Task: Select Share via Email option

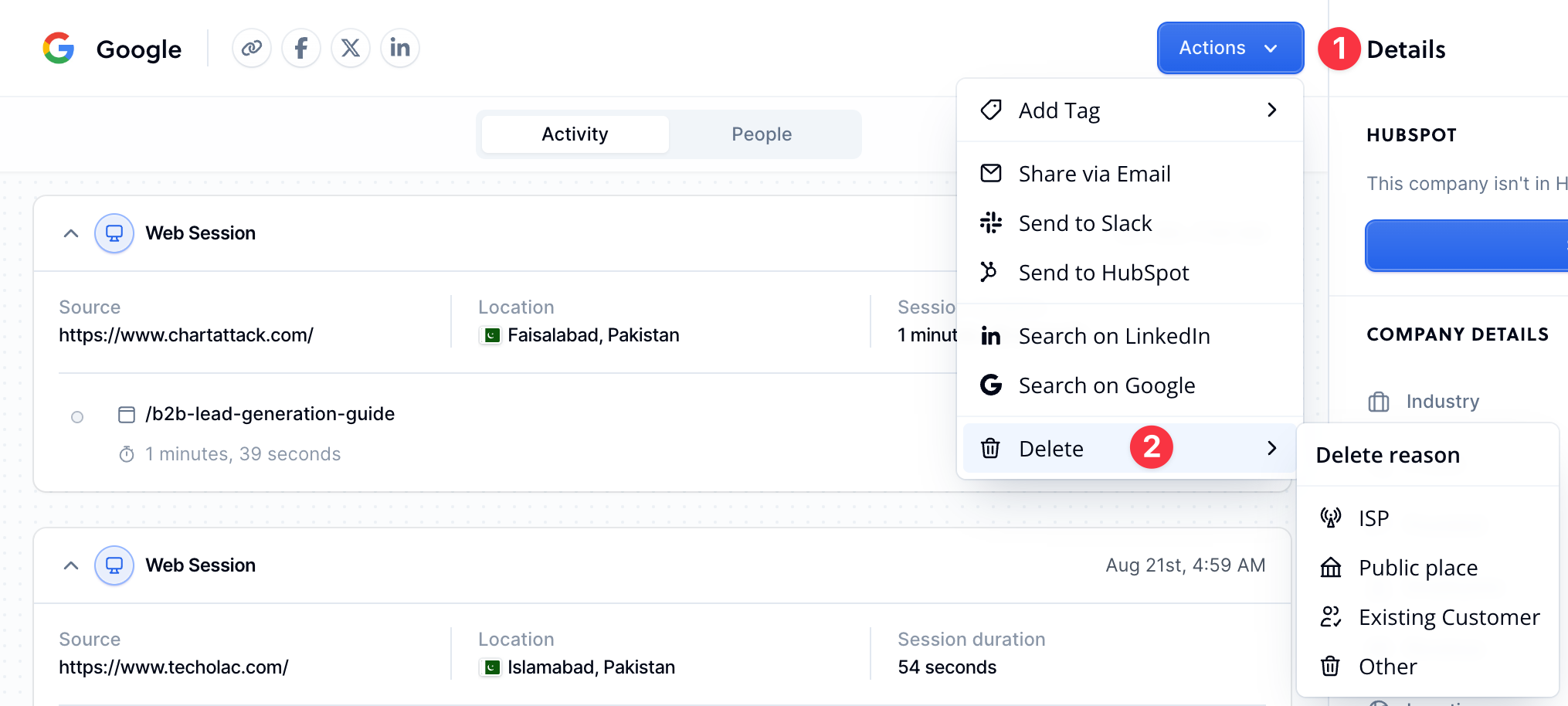Action: click(x=1129, y=174)
